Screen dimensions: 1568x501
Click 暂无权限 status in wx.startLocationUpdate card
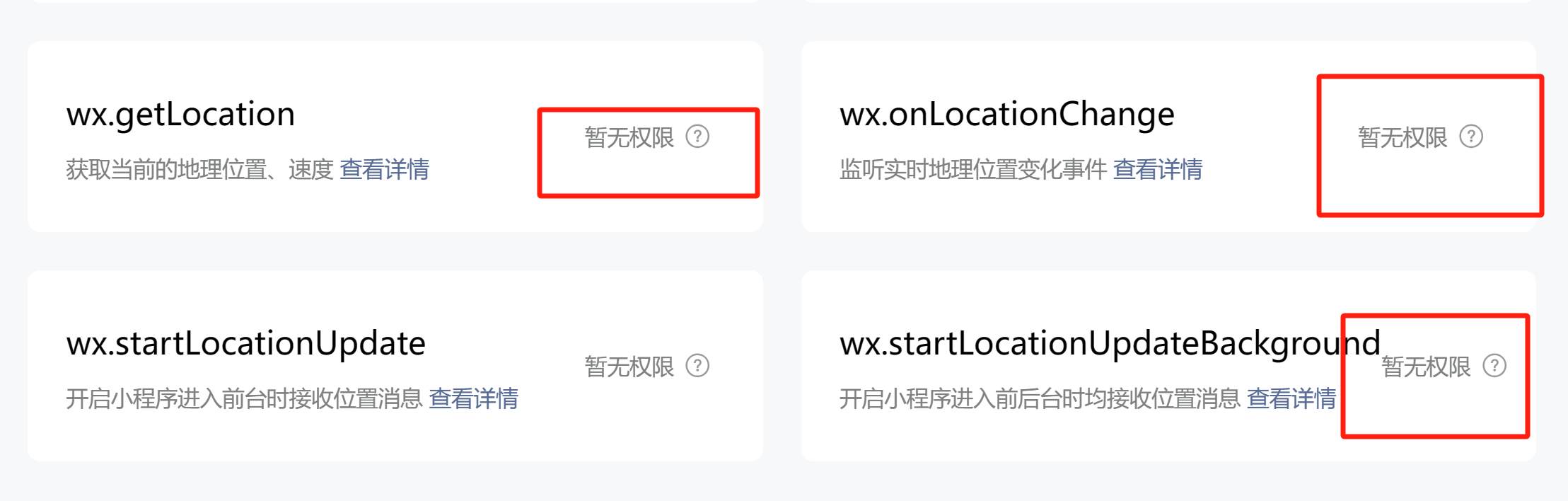point(629,367)
